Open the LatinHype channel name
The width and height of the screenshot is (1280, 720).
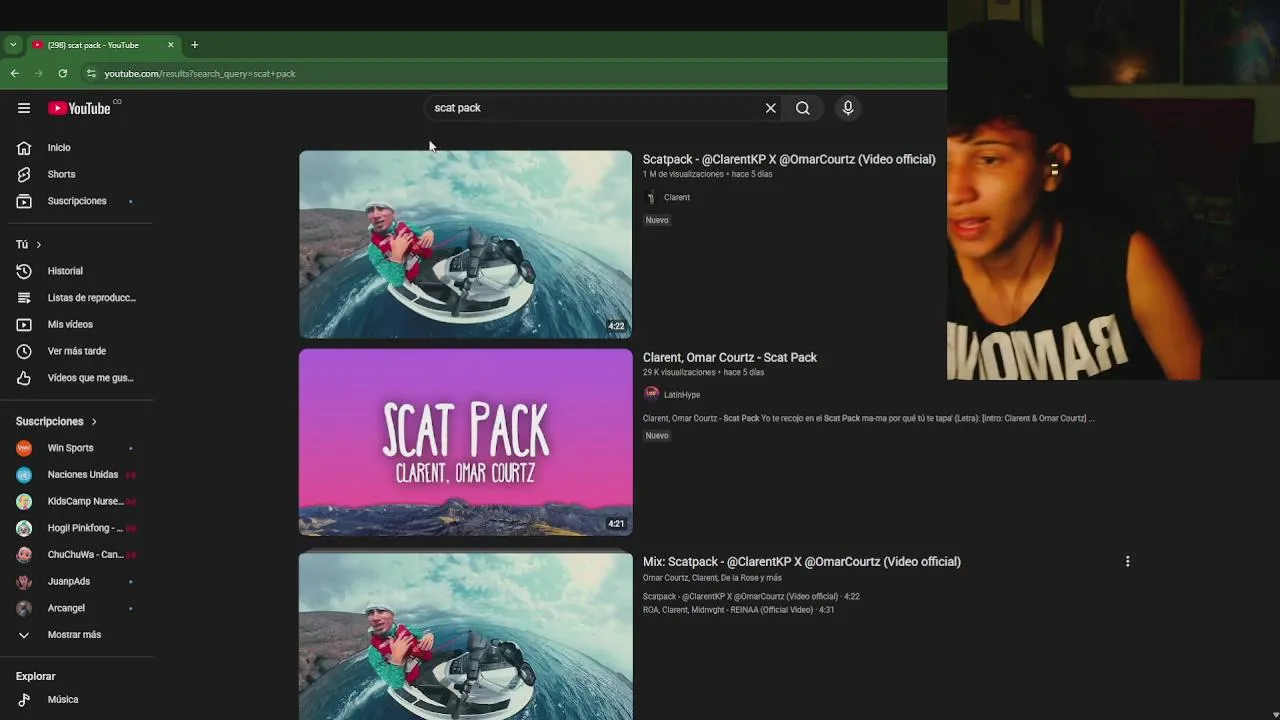(x=682, y=395)
